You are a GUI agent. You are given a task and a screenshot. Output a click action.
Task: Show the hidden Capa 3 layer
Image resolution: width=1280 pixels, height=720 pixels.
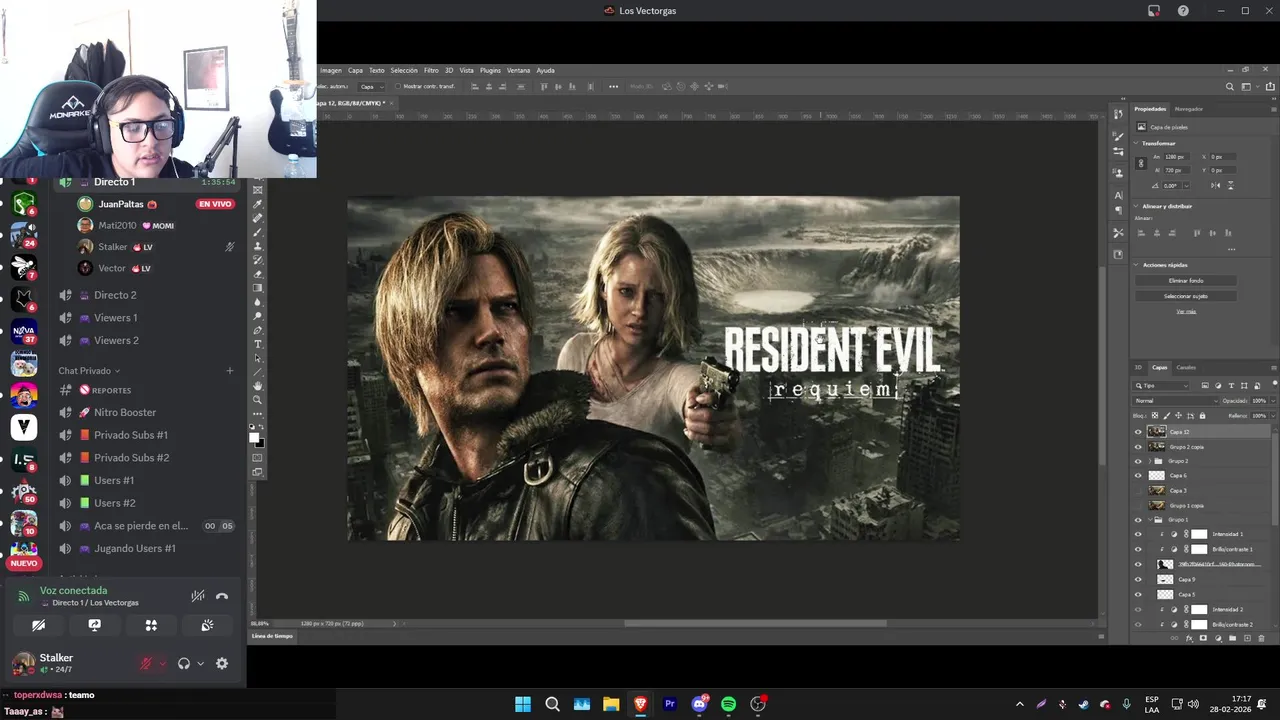1138,491
